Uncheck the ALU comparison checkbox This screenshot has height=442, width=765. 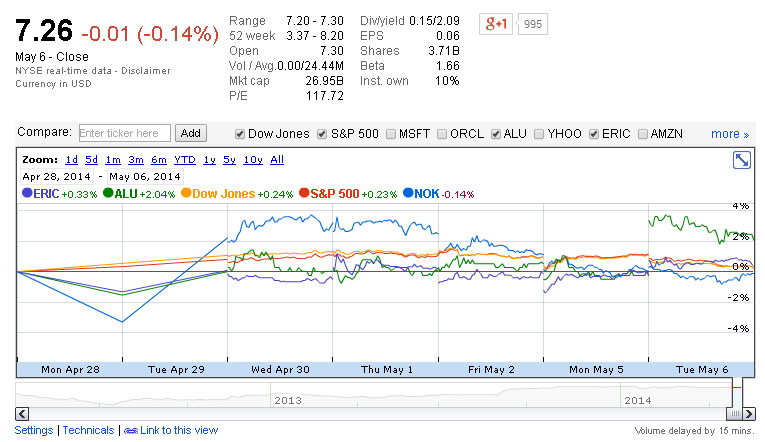point(496,134)
